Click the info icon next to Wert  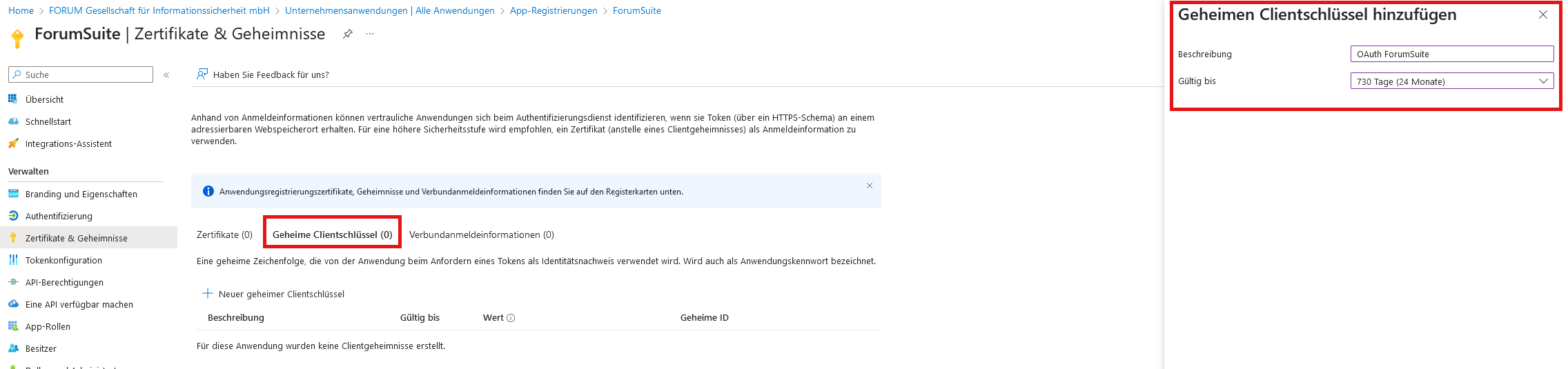pyautogui.click(x=511, y=318)
